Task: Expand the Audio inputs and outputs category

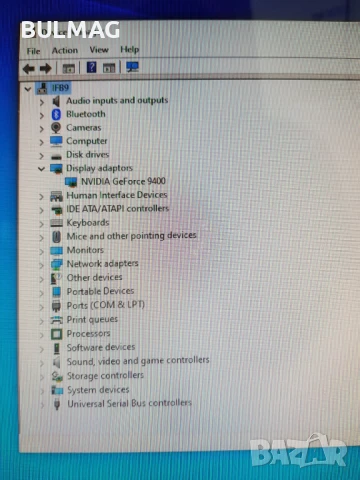Action: pyautogui.click(x=42, y=102)
